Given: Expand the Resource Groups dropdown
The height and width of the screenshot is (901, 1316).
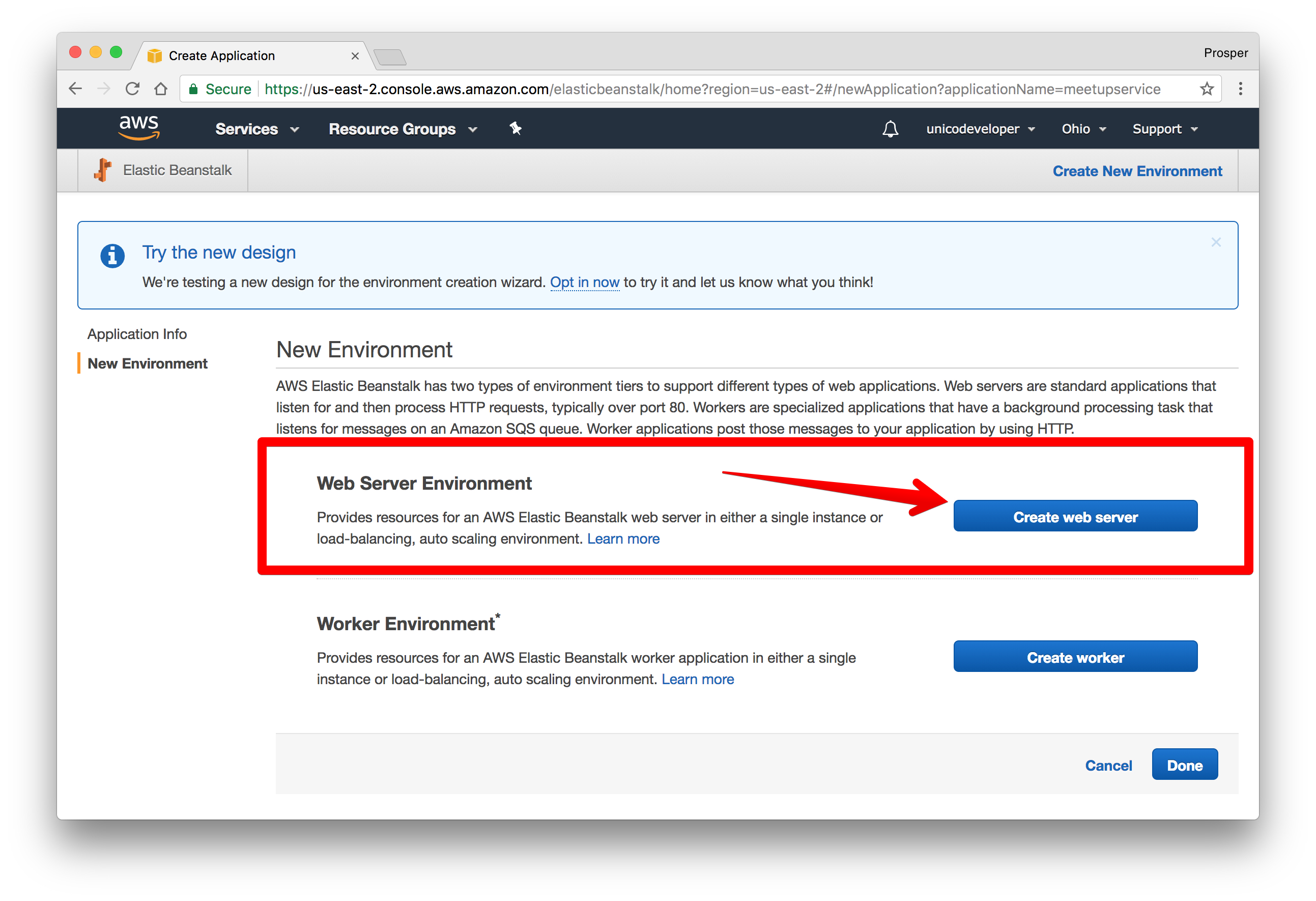Looking at the screenshot, I should click(403, 129).
